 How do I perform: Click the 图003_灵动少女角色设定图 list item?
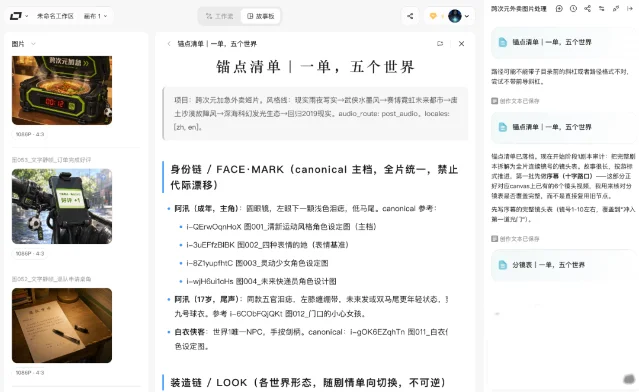tap(257, 263)
